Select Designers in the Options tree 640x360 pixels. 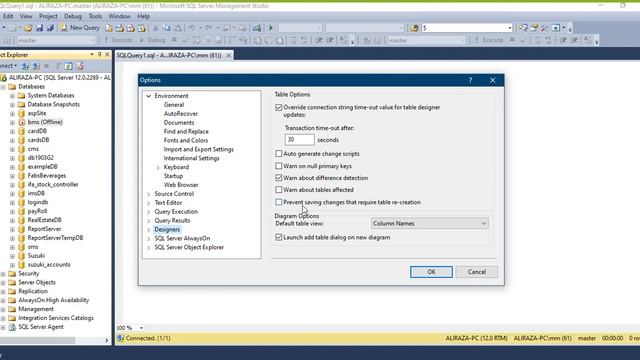pyautogui.click(x=167, y=229)
